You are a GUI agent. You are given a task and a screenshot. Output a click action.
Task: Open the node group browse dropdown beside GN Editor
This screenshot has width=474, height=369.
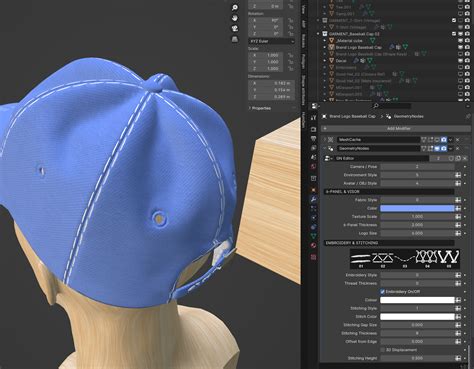tap(329, 158)
